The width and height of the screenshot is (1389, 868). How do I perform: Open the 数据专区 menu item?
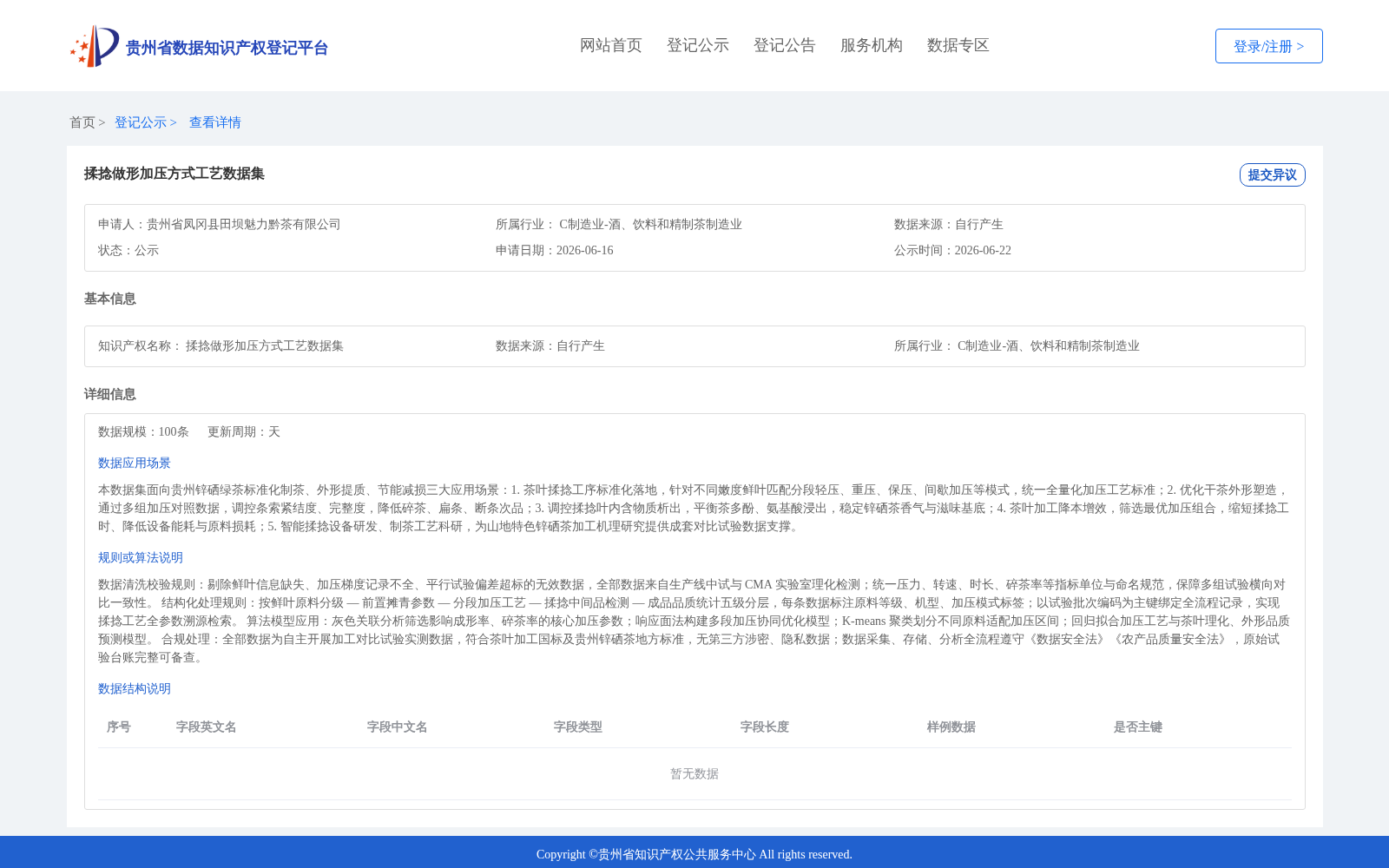pos(958,45)
